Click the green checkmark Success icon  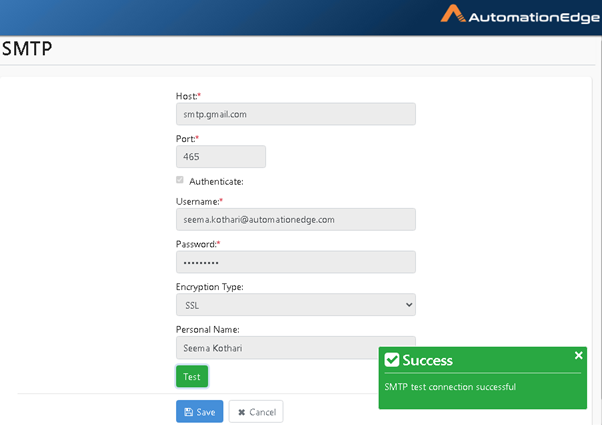coord(392,360)
